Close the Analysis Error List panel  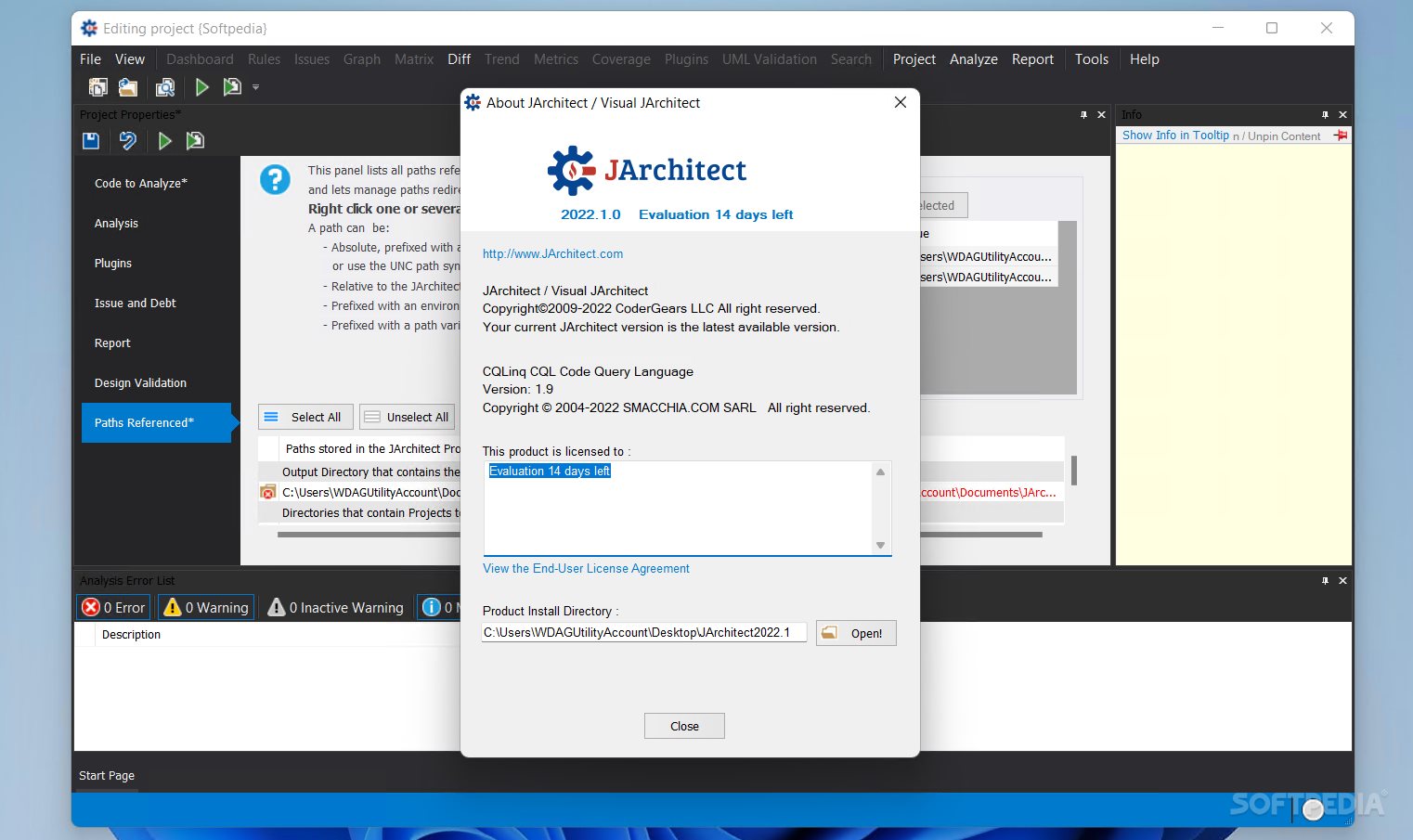point(1342,581)
